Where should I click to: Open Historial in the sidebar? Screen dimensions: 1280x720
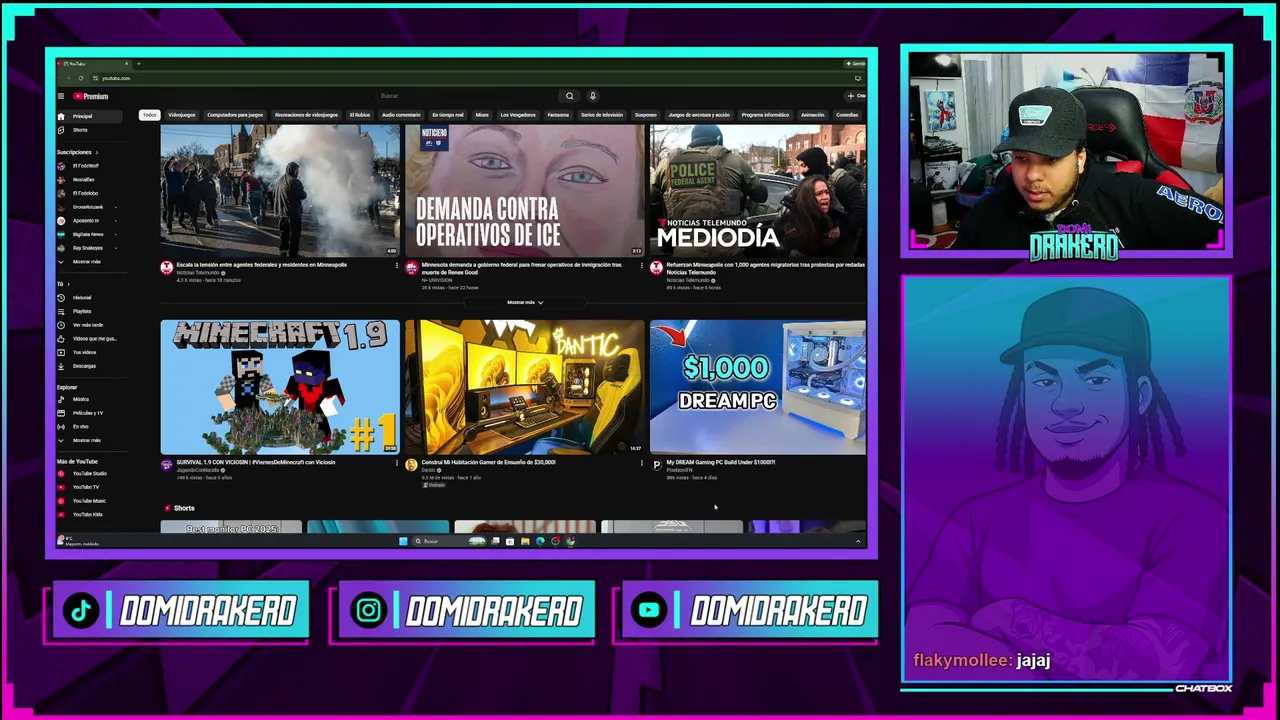pos(89,297)
